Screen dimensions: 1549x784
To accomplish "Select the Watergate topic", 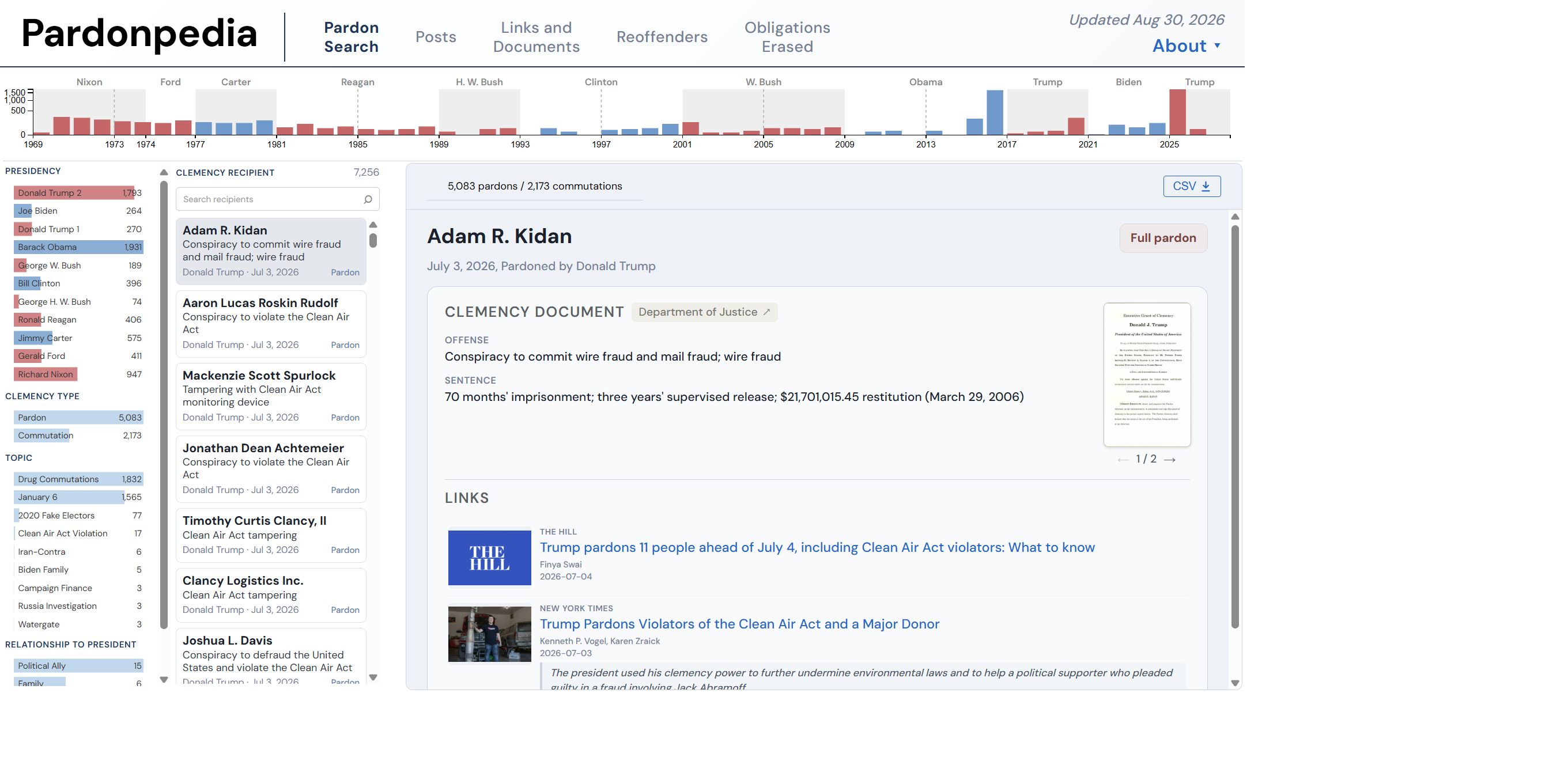I will coord(78,624).
